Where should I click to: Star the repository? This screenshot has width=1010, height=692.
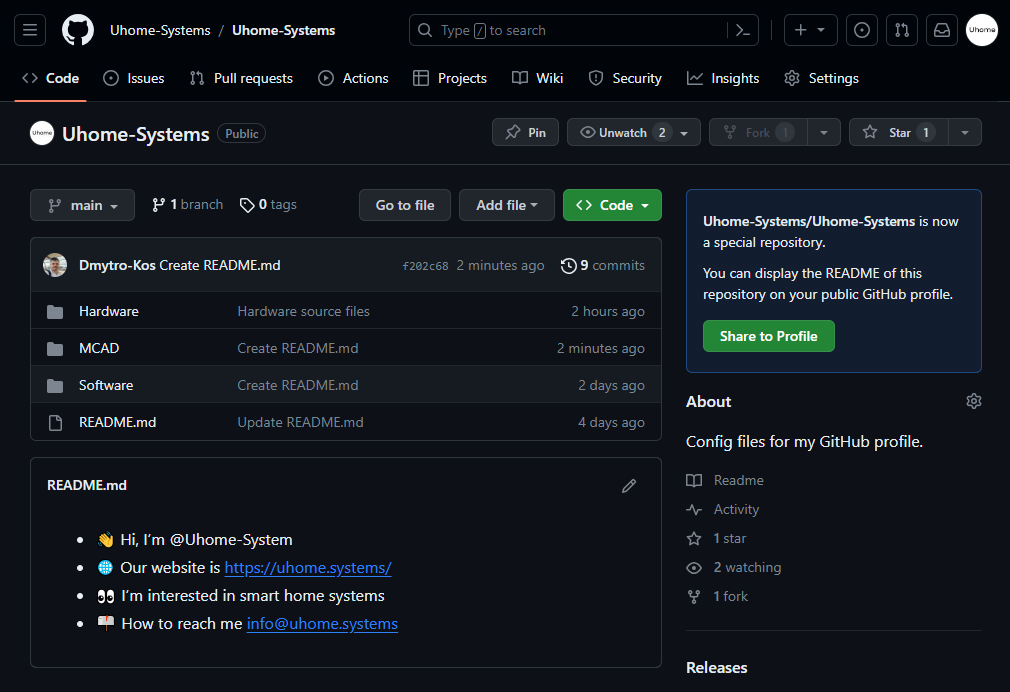(x=899, y=132)
